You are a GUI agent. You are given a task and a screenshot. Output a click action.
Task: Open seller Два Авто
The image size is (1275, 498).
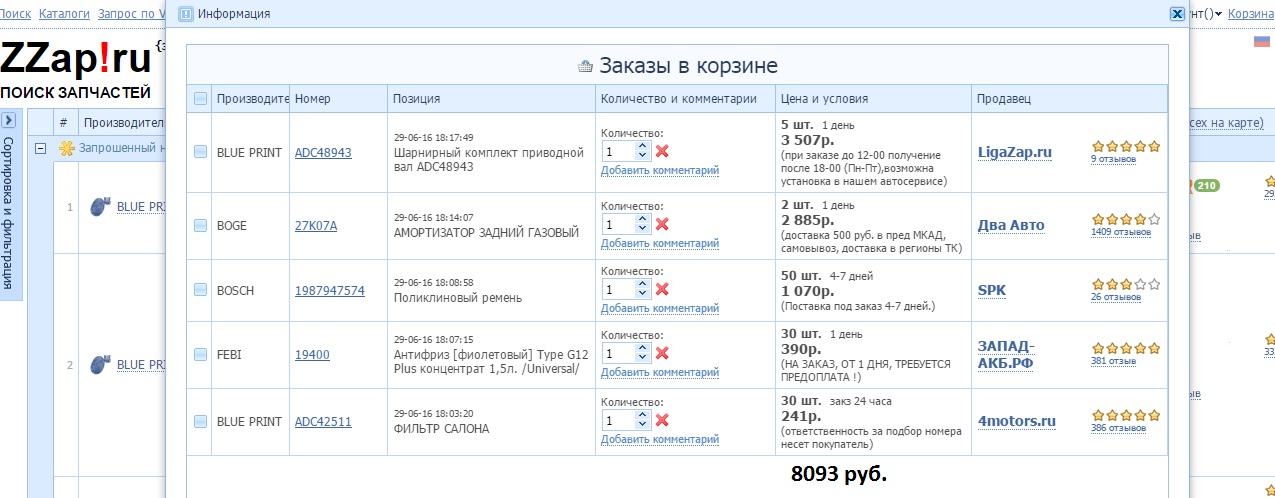click(1011, 225)
